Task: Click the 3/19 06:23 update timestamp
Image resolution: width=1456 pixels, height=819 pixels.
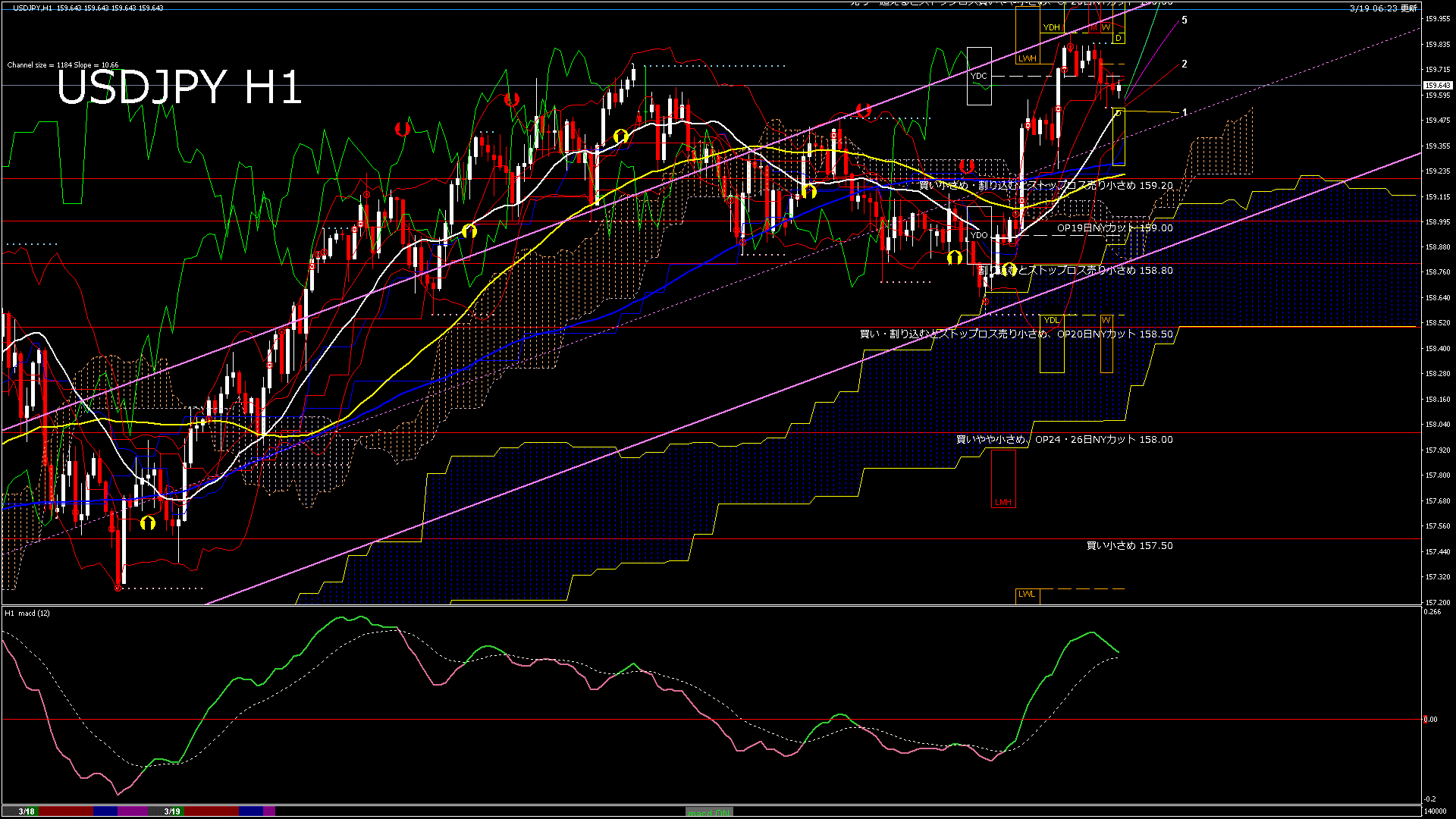Action: (x=1382, y=8)
